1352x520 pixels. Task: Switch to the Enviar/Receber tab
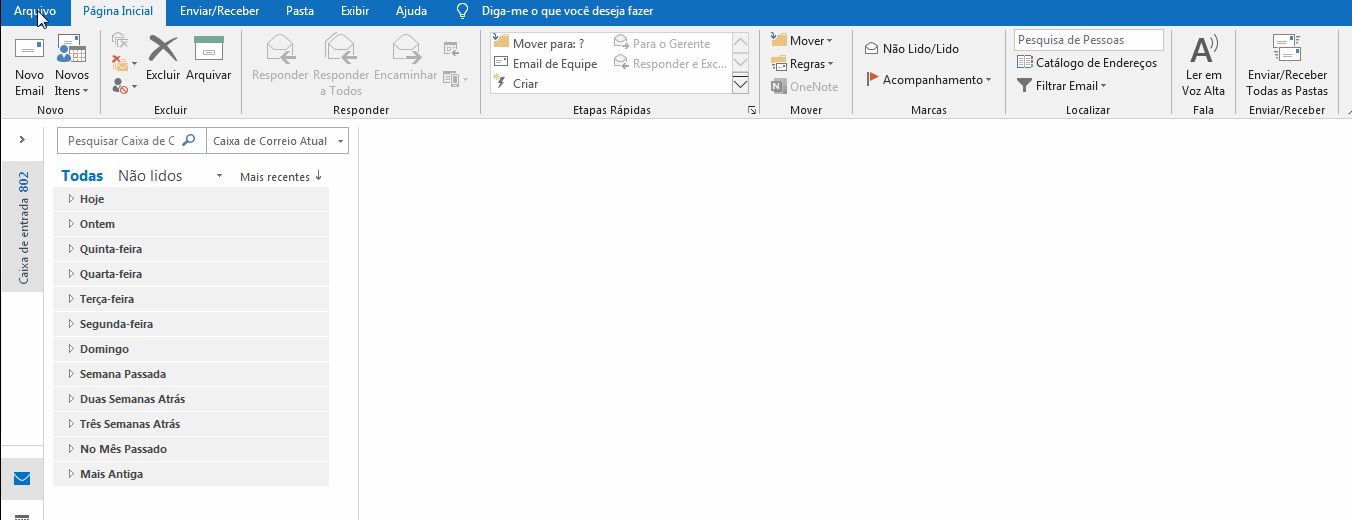click(x=219, y=12)
